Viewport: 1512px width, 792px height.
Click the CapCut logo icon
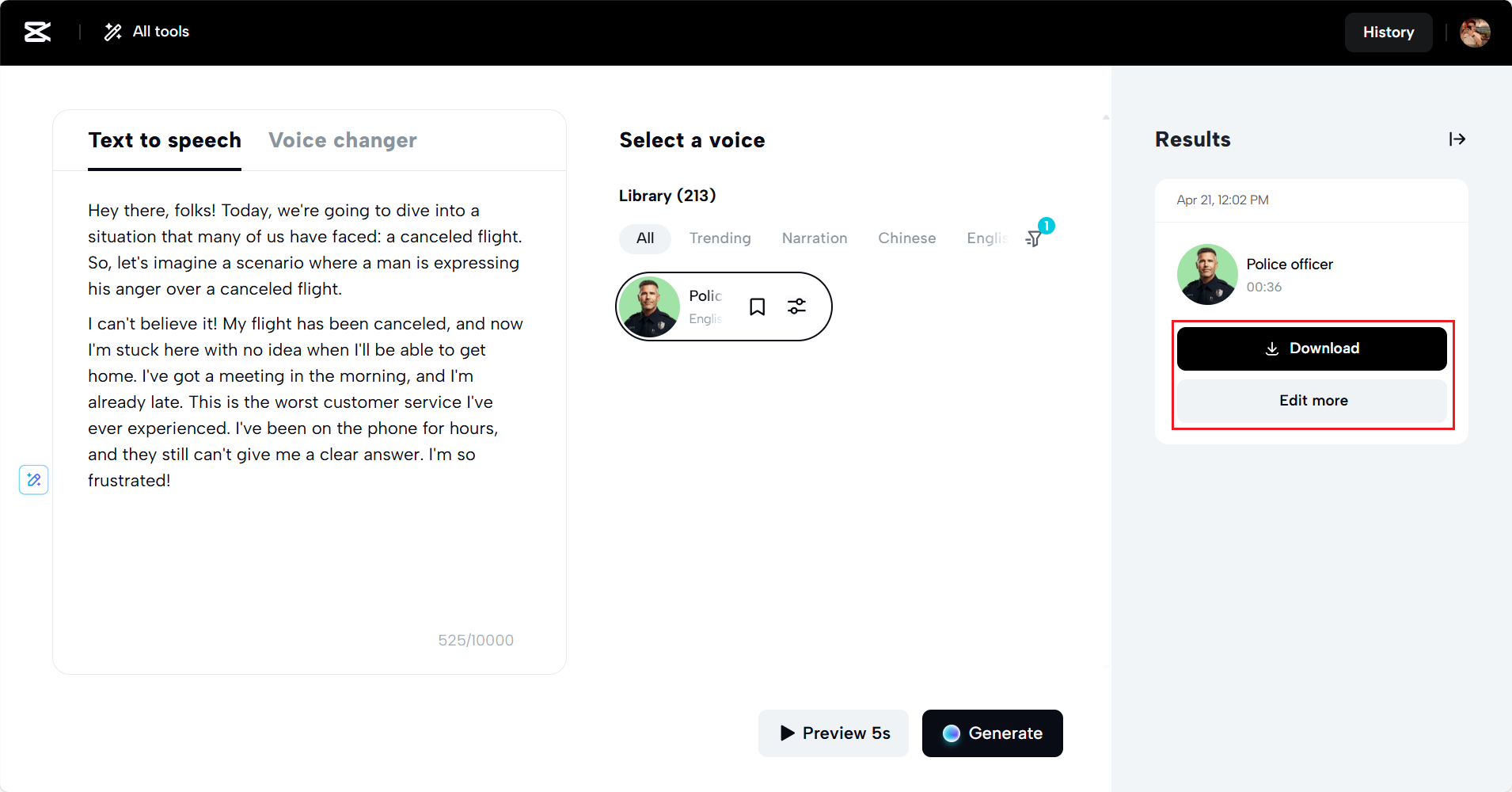37,32
